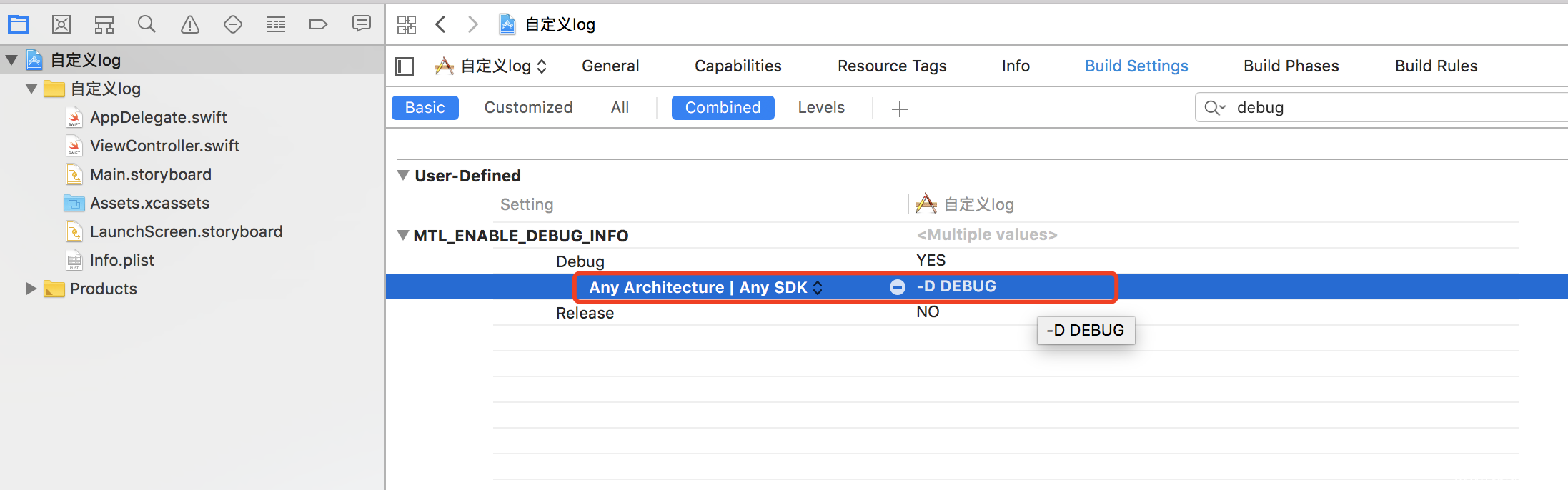Open the Any Architecture | Any SDK popup
This screenshot has height=490, width=1568.
pyautogui.click(x=705, y=287)
